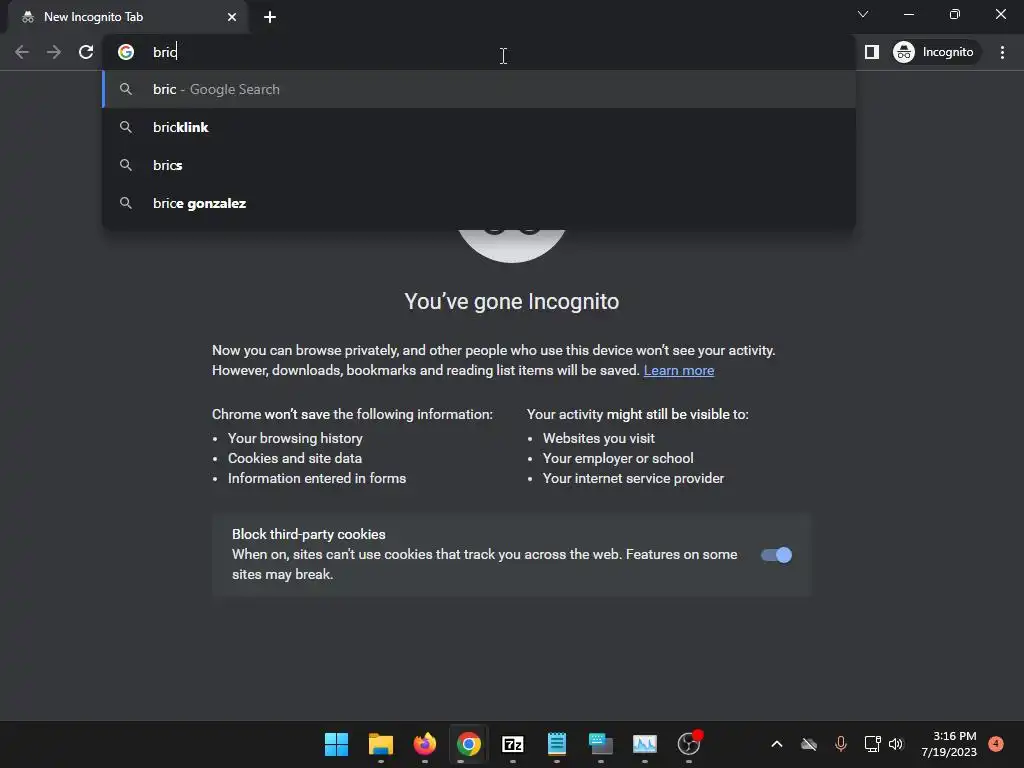1024x768 pixels.
Task: Open notifications badge showing 4
Action: pos(996,744)
